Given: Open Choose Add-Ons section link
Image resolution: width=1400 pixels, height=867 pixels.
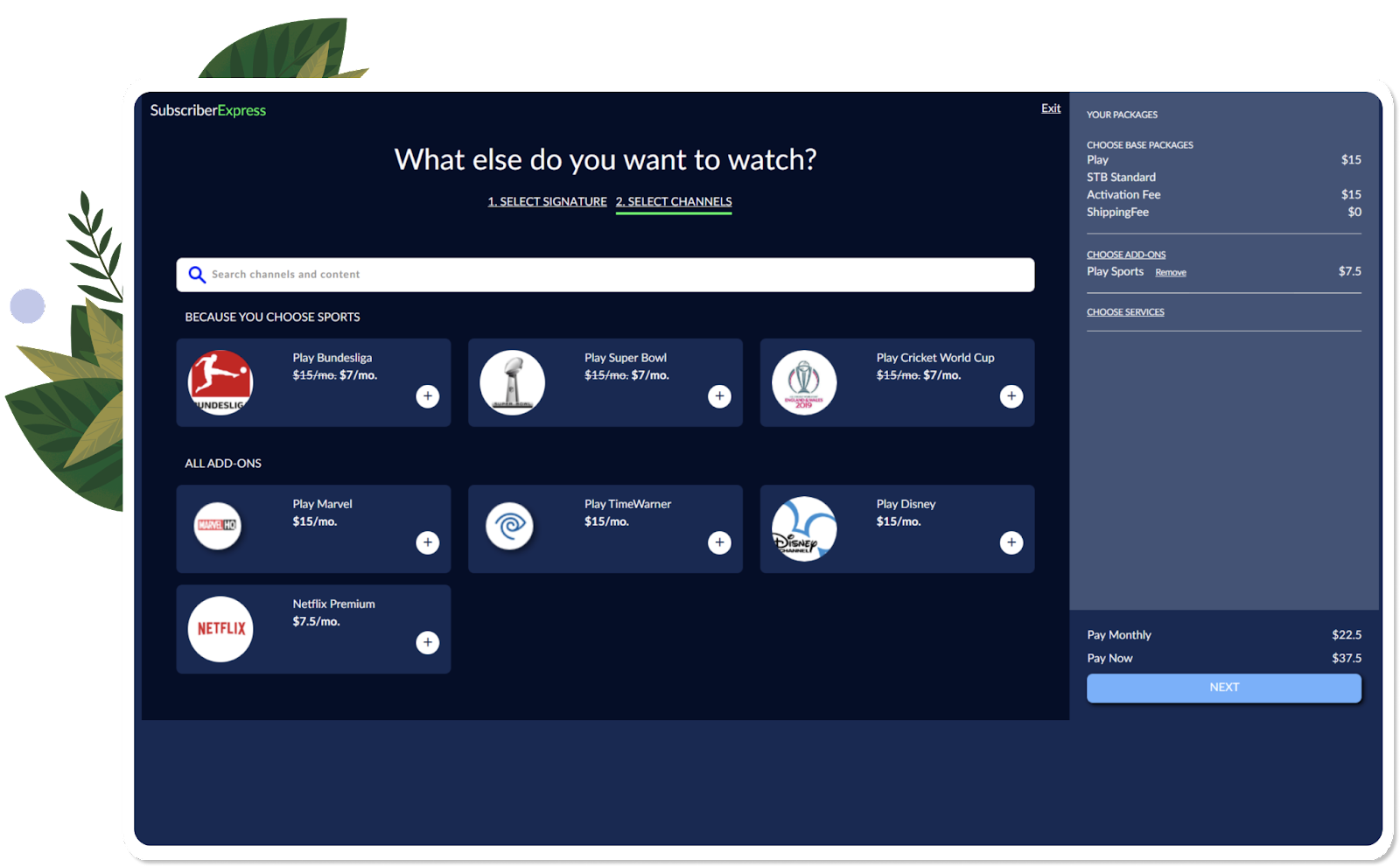Looking at the screenshot, I should pyautogui.click(x=1126, y=255).
